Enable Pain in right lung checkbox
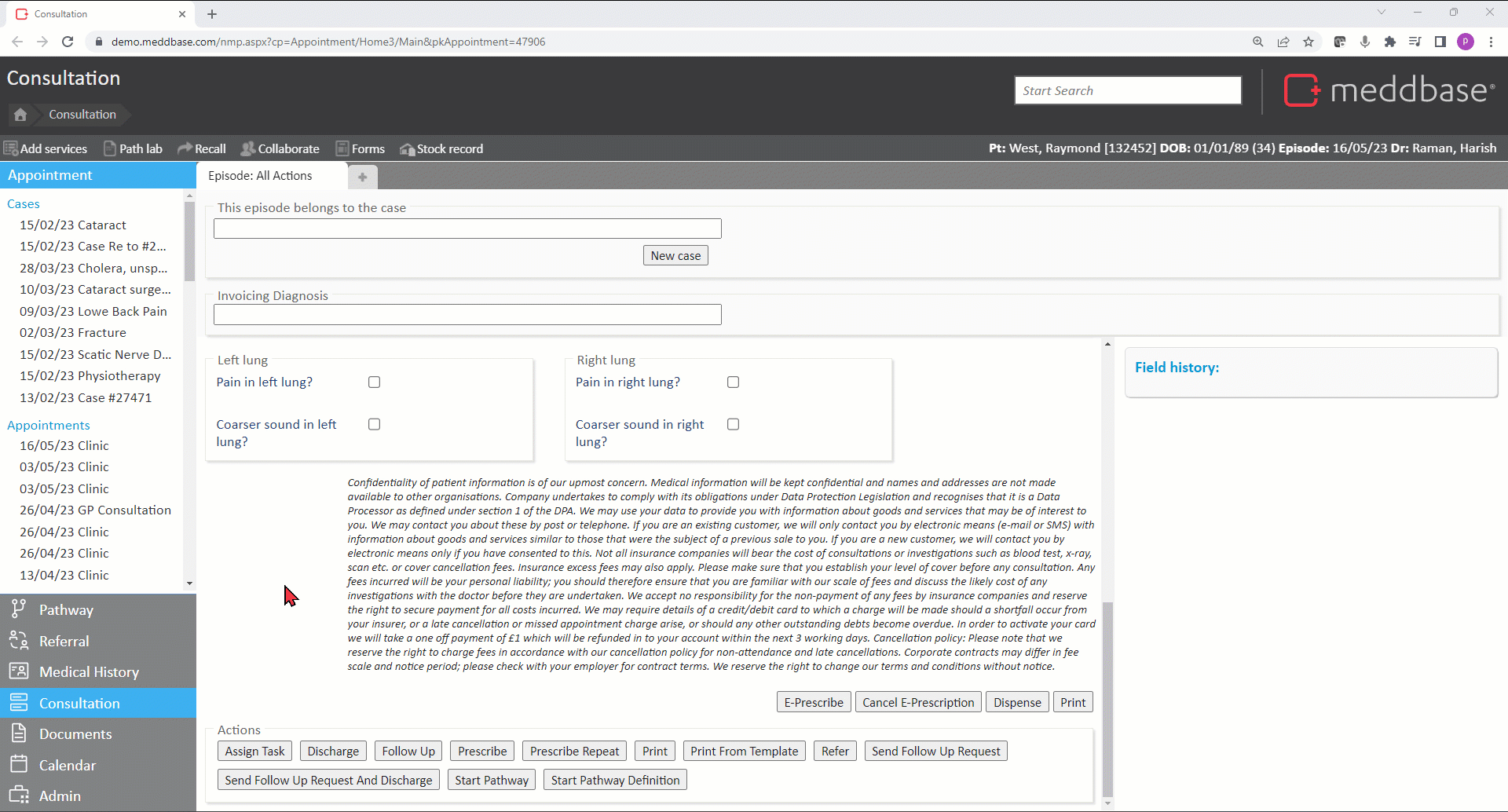This screenshot has width=1508, height=812. [734, 382]
